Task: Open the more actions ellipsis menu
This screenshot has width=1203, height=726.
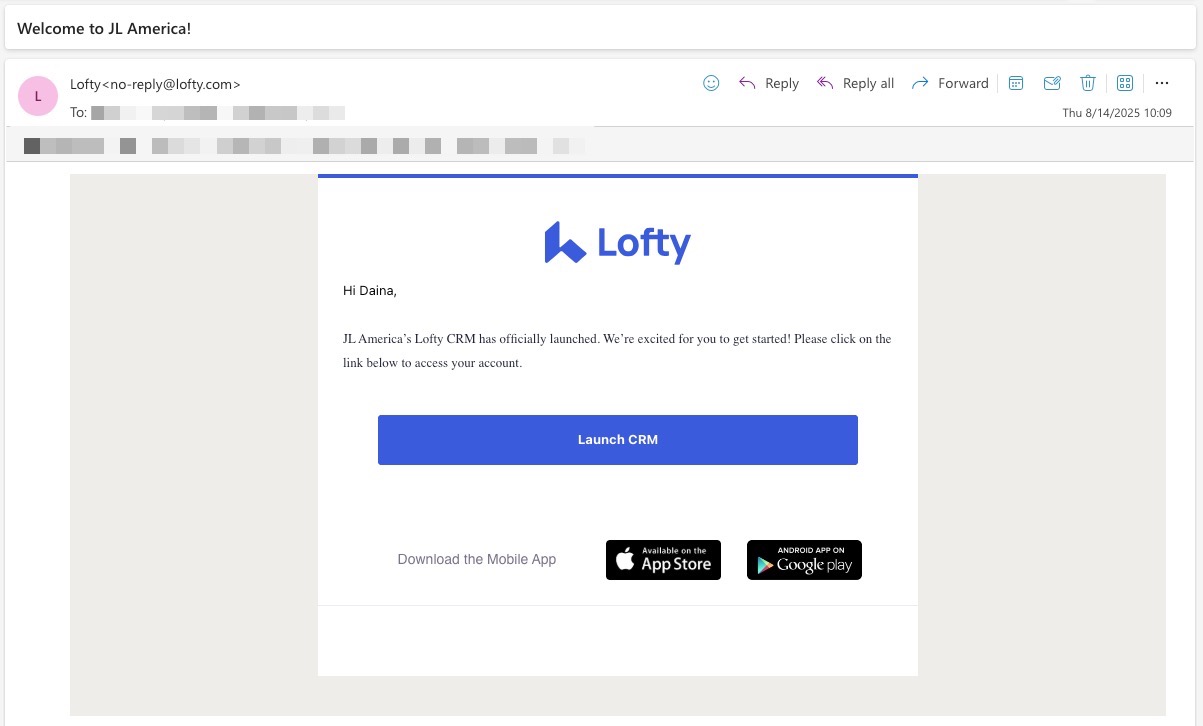Action: pyautogui.click(x=1161, y=83)
